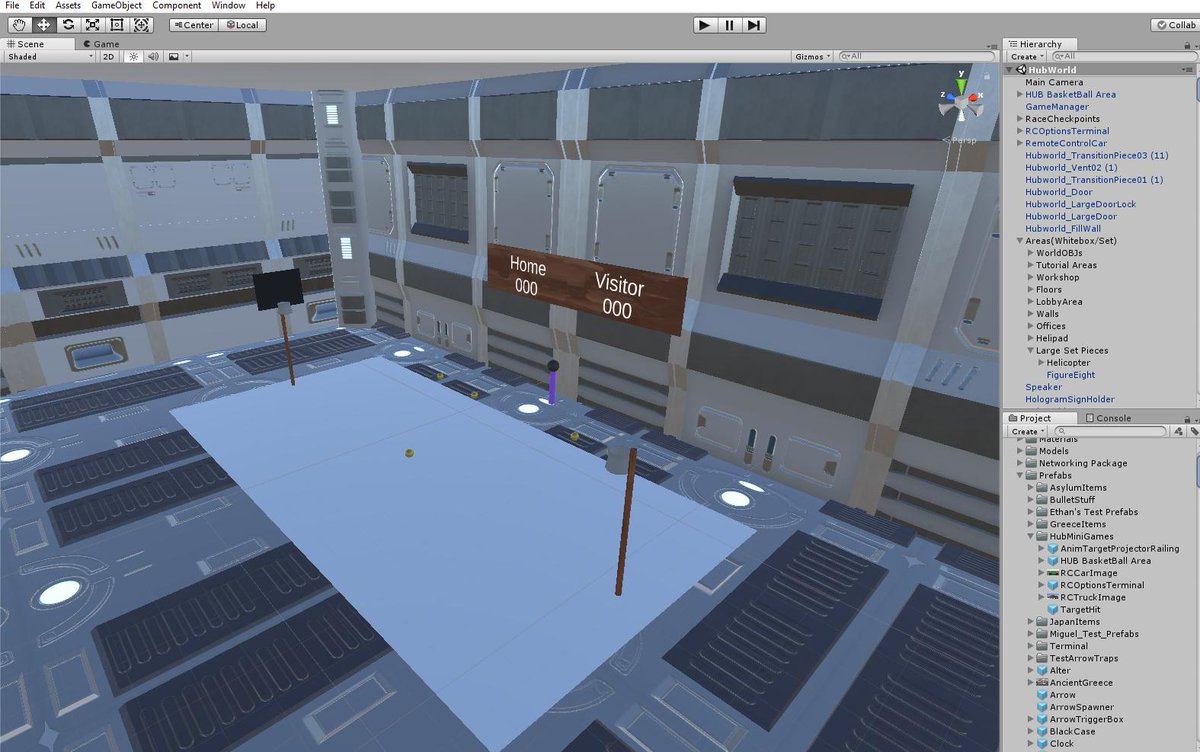Select the Rect transform tool
This screenshot has width=1200, height=752.
(x=117, y=25)
